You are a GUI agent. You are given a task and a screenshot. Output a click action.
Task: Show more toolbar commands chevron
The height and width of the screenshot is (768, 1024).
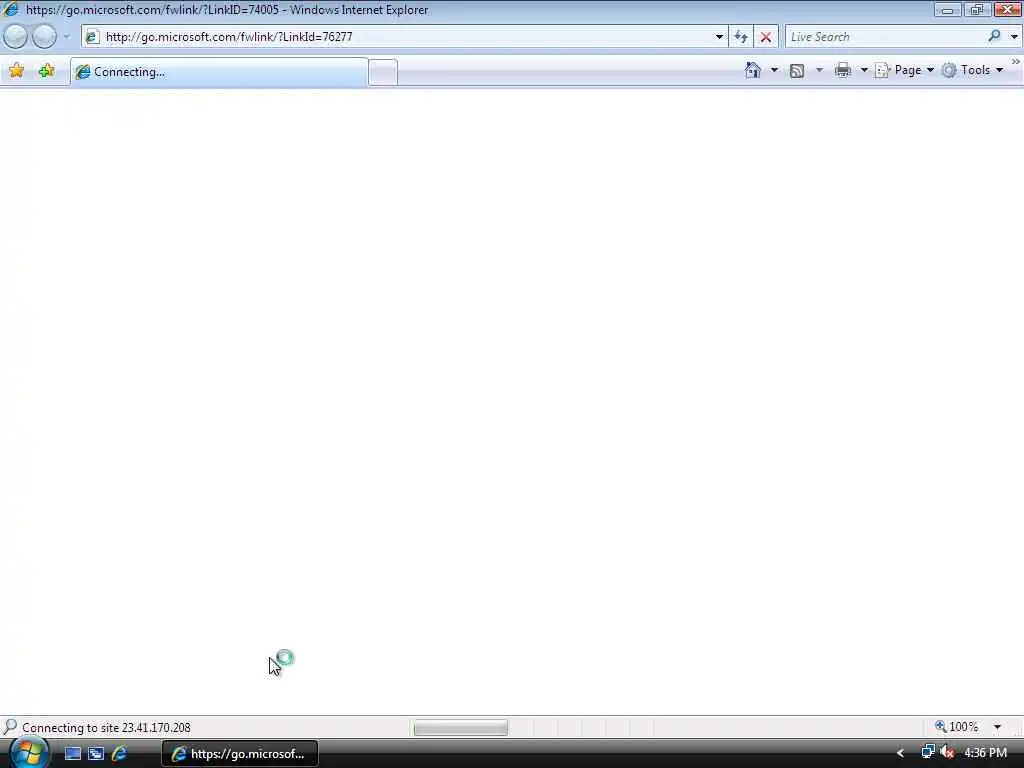tap(1016, 61)
